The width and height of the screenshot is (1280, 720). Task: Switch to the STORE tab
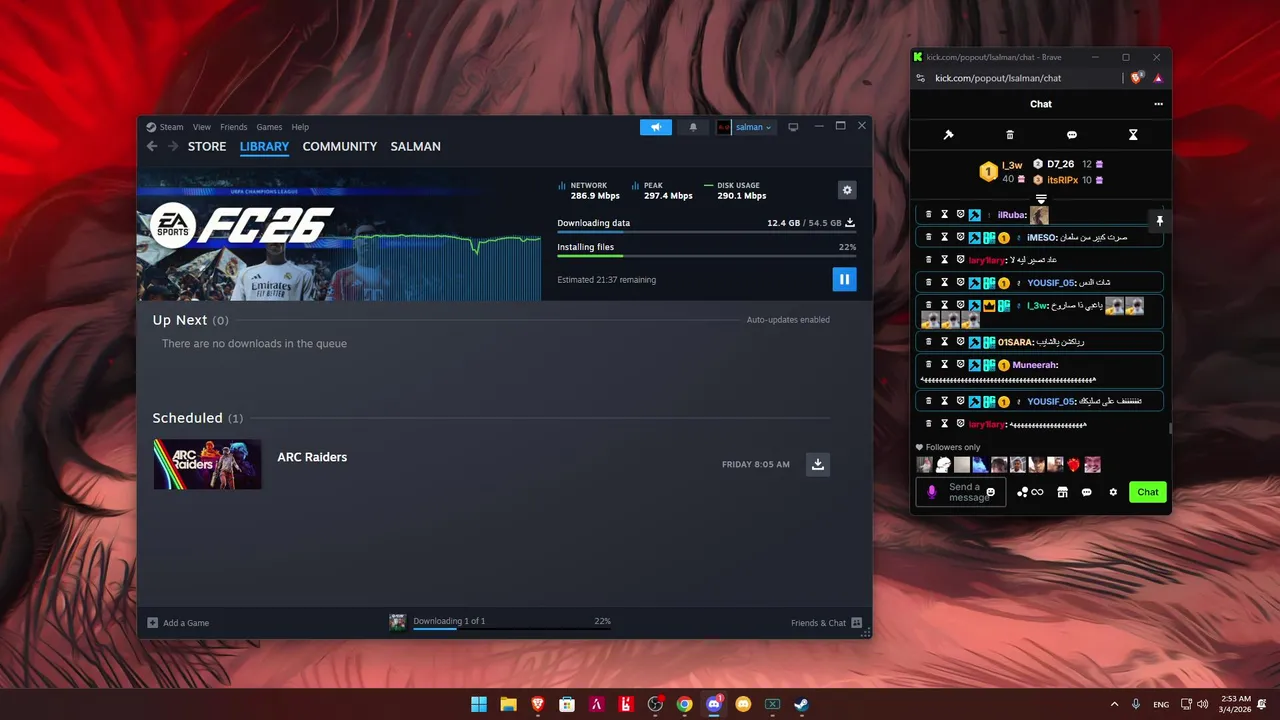(x=207, y=146)
